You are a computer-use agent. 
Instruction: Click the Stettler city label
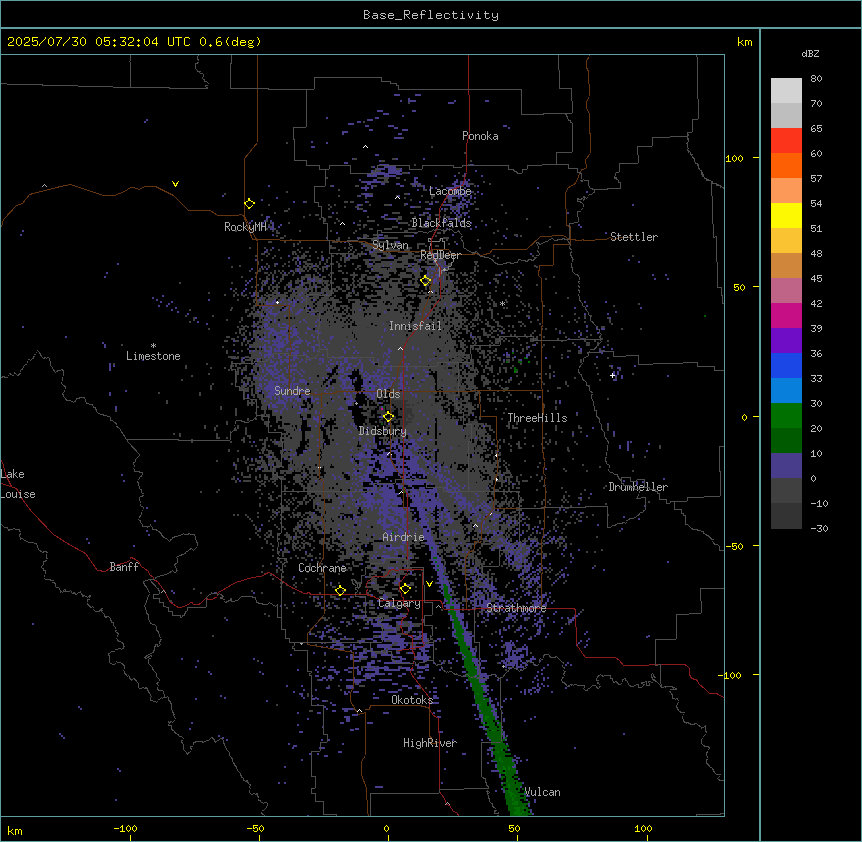pyautogui.click(x=634, y=237)
